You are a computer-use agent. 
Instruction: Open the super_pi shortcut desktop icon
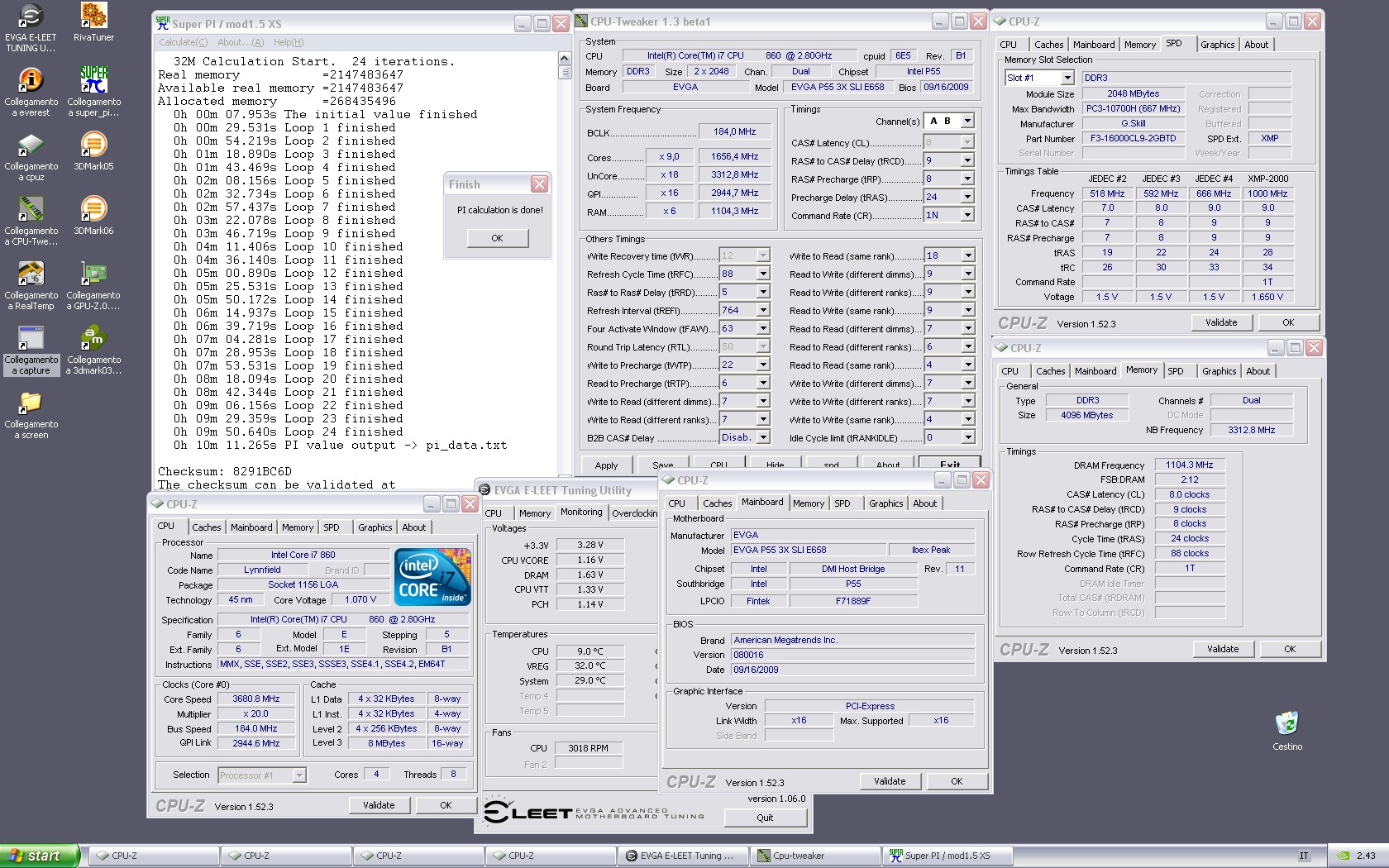[x=93, y=92]
